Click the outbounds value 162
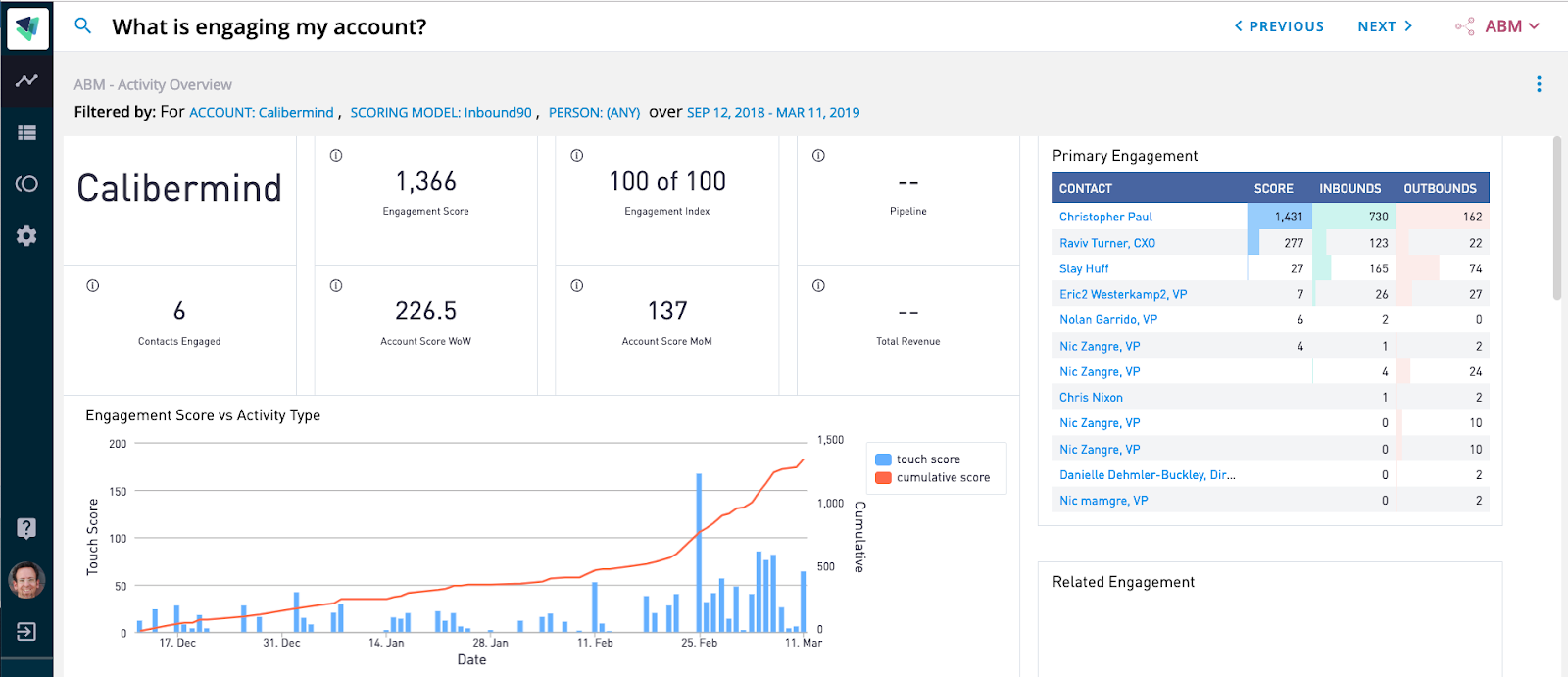The width and height of the screenshot is (1568, 677). pyautogui.click(x=1472, y=217)
